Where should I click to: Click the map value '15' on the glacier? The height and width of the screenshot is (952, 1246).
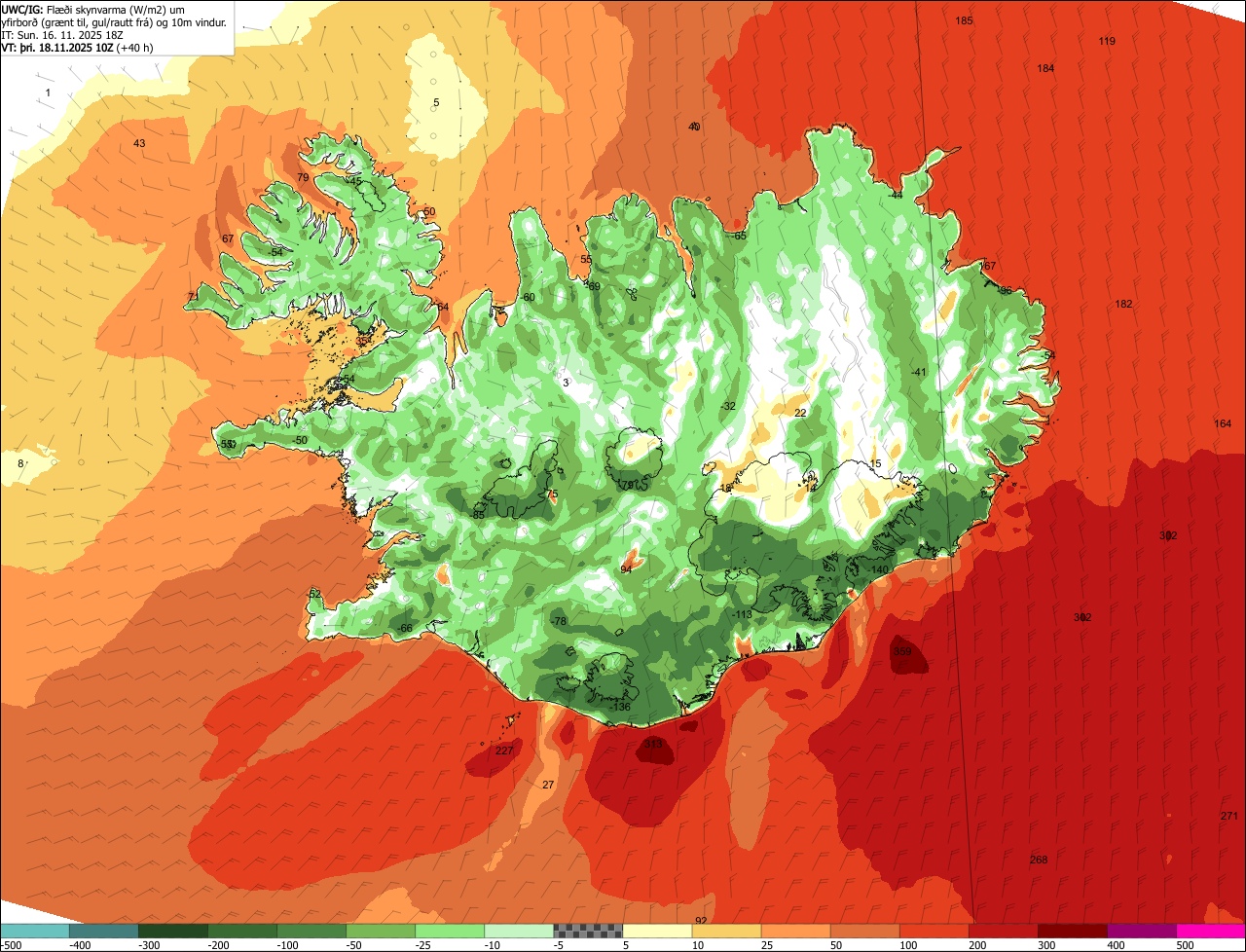pyautogui.click(x=875, y=463)
